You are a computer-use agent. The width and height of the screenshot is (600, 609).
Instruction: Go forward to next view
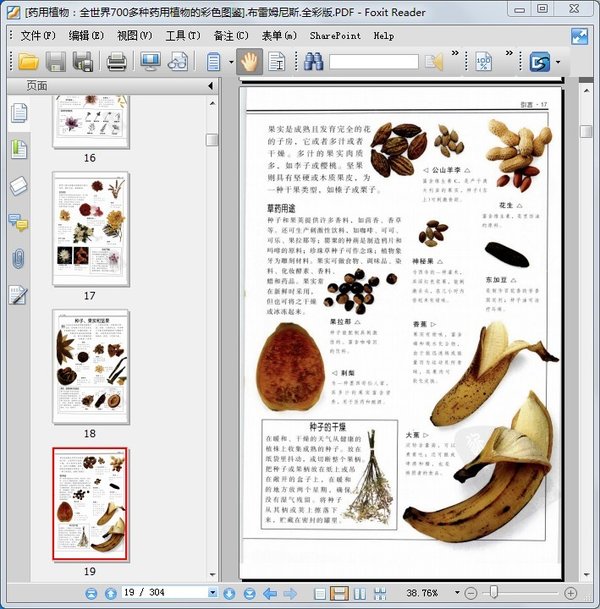pyautogui.click(x=290, y=593)
